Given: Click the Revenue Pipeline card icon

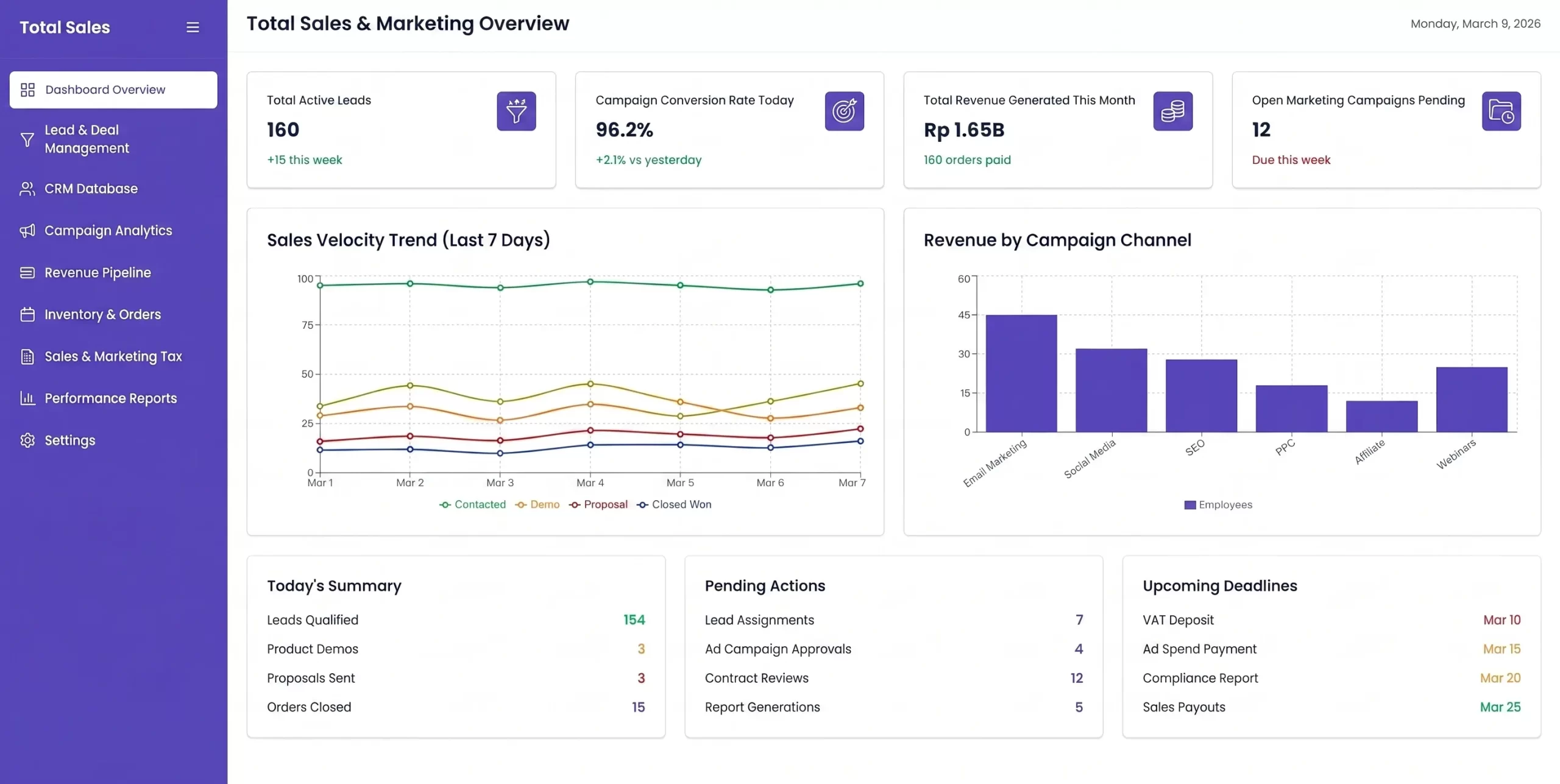Looking at the screenshot, I should coord(27,273).
